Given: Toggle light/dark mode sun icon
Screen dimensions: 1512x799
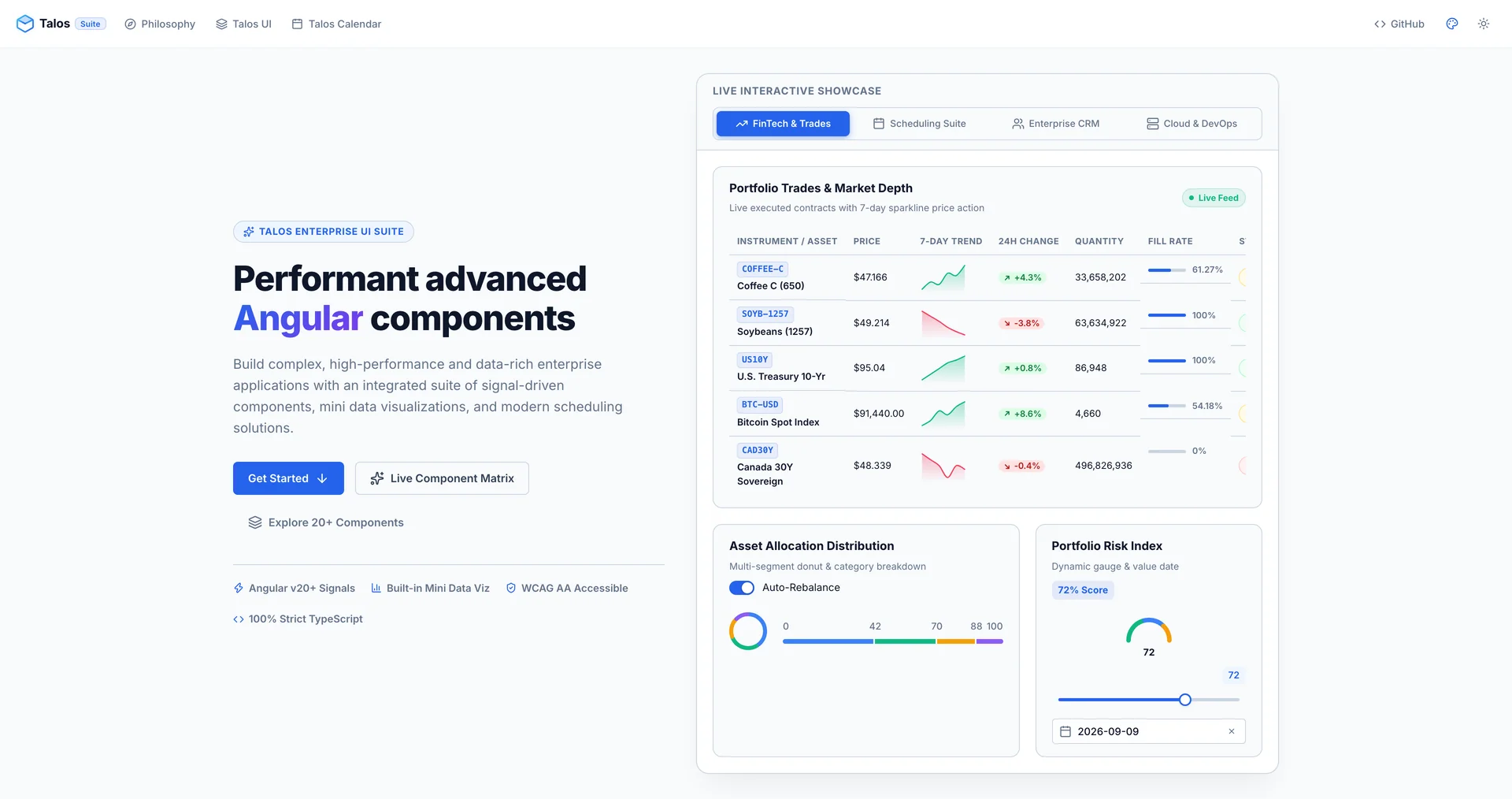Looking at the screenshot, I should [x=1484, y=24].
